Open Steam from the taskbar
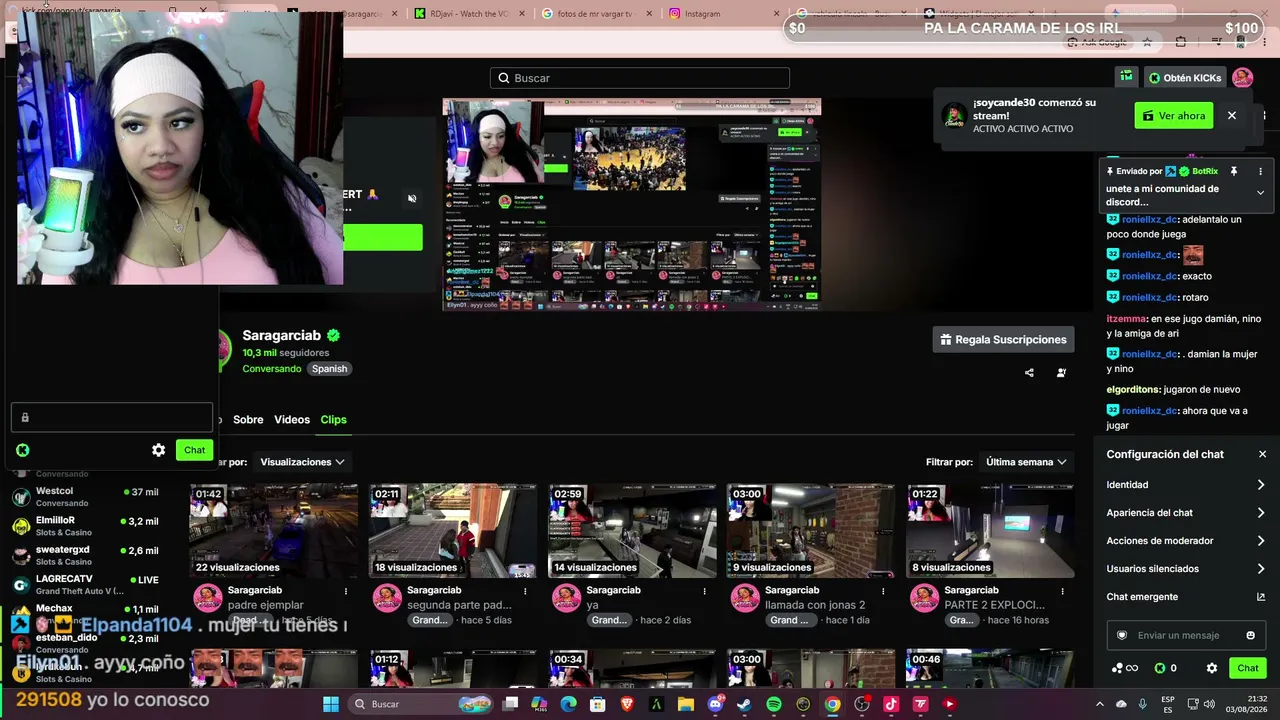 pos(744,704)
